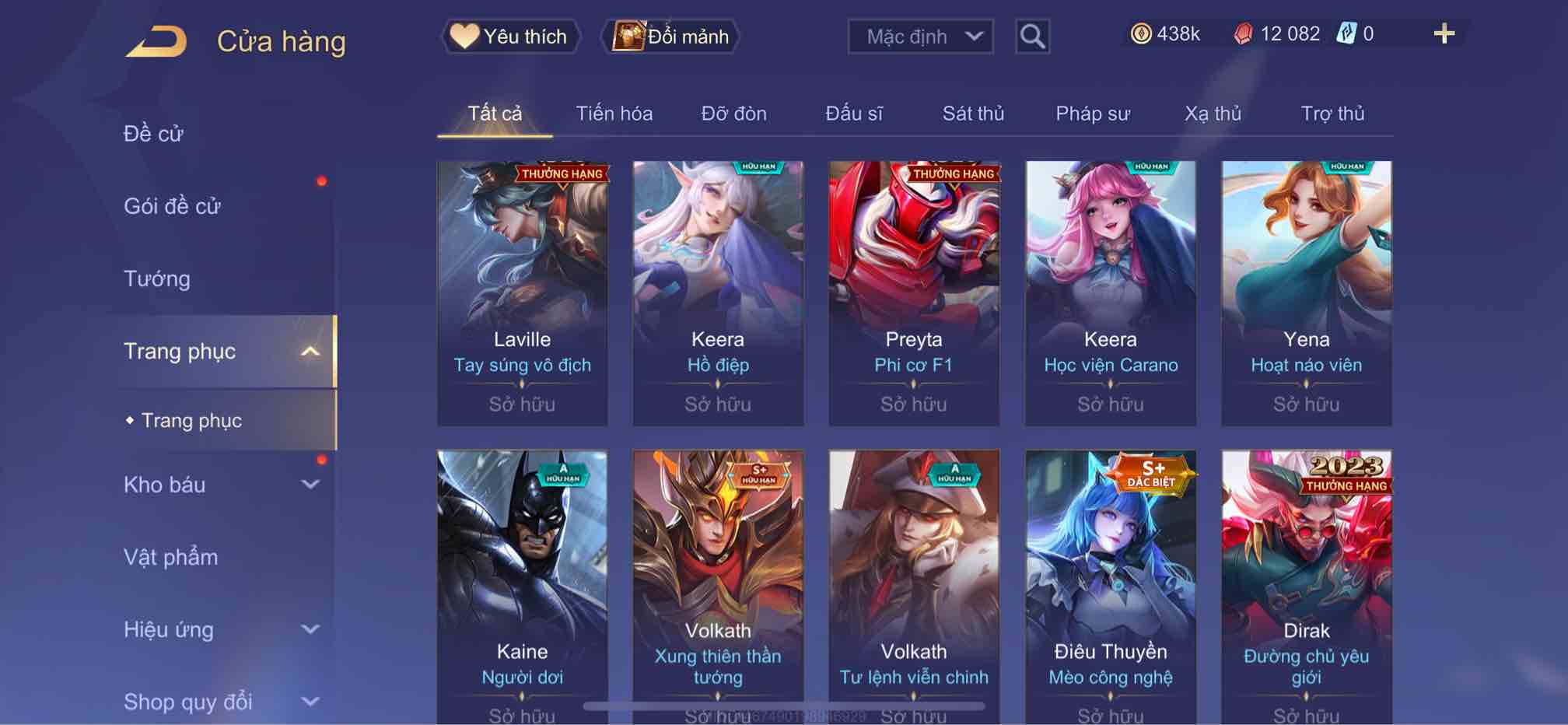Expand the Kho báu sidebar section
The image size is (1568, 725).
[310, 485]
